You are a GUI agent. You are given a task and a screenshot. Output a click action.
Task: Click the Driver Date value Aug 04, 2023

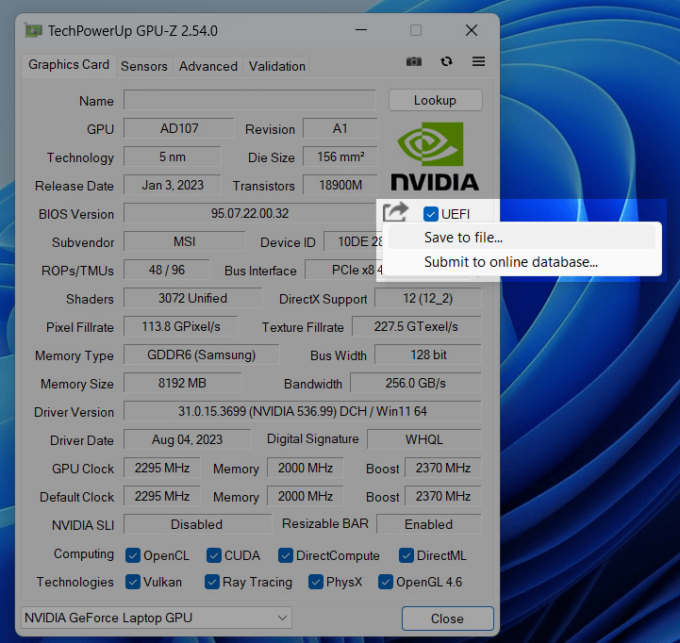pyautogui.click(x=187, y=440)
